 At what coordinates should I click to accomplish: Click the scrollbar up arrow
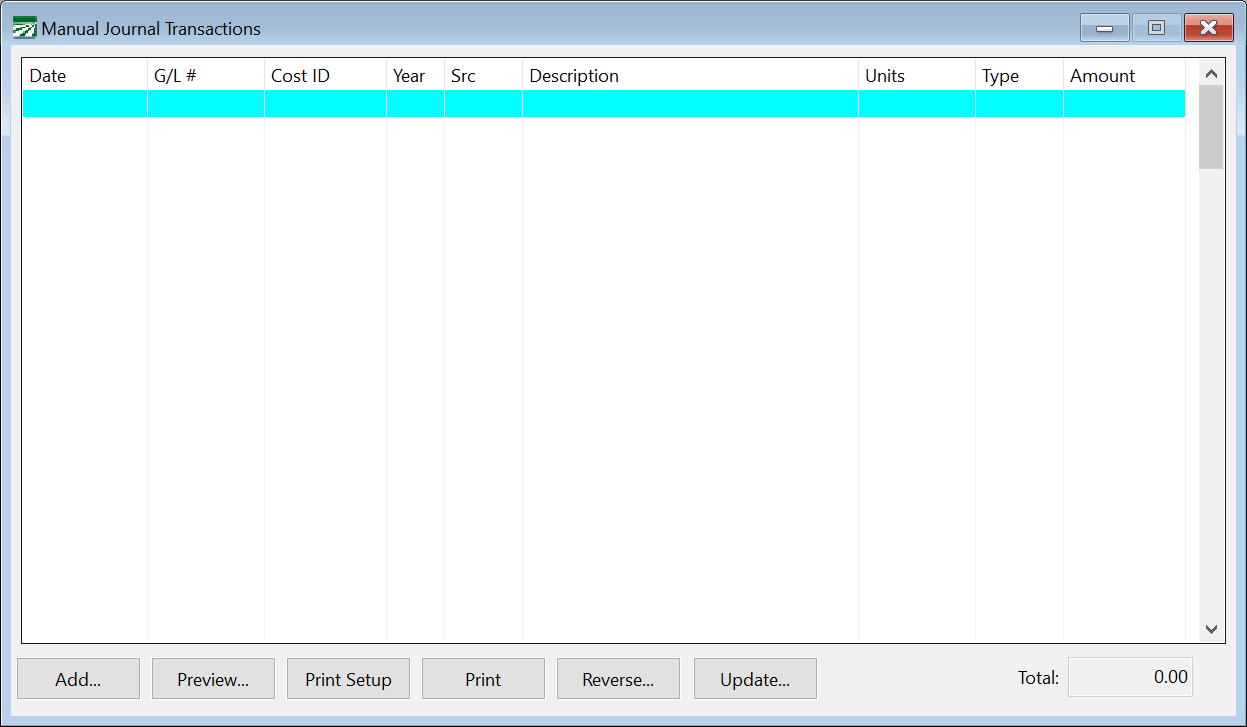click(x=1211, y=71)
